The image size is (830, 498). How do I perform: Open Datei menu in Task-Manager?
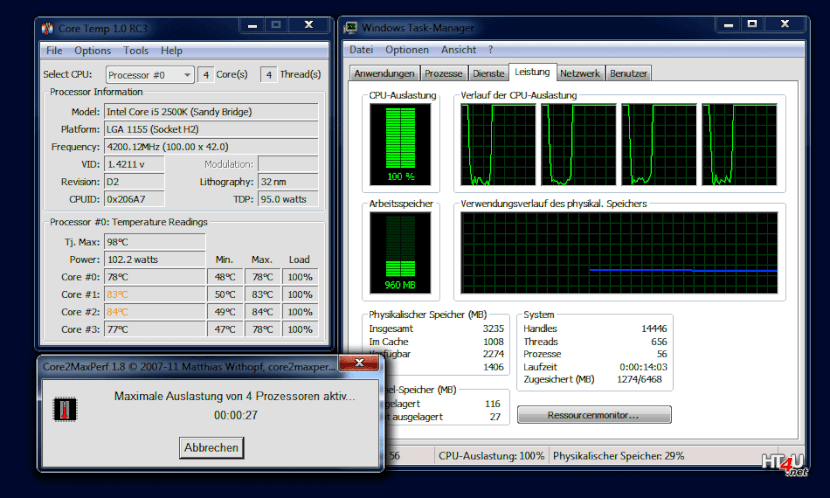361,49
